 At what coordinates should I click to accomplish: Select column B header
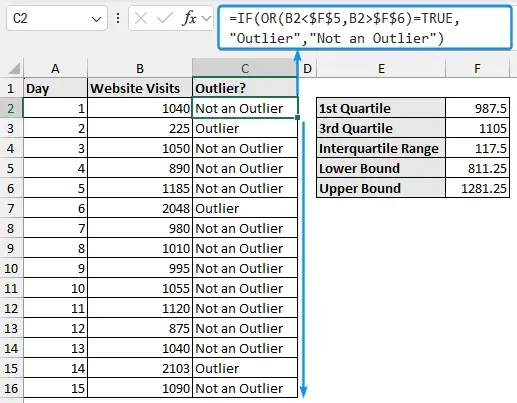[x=140, y=68]
